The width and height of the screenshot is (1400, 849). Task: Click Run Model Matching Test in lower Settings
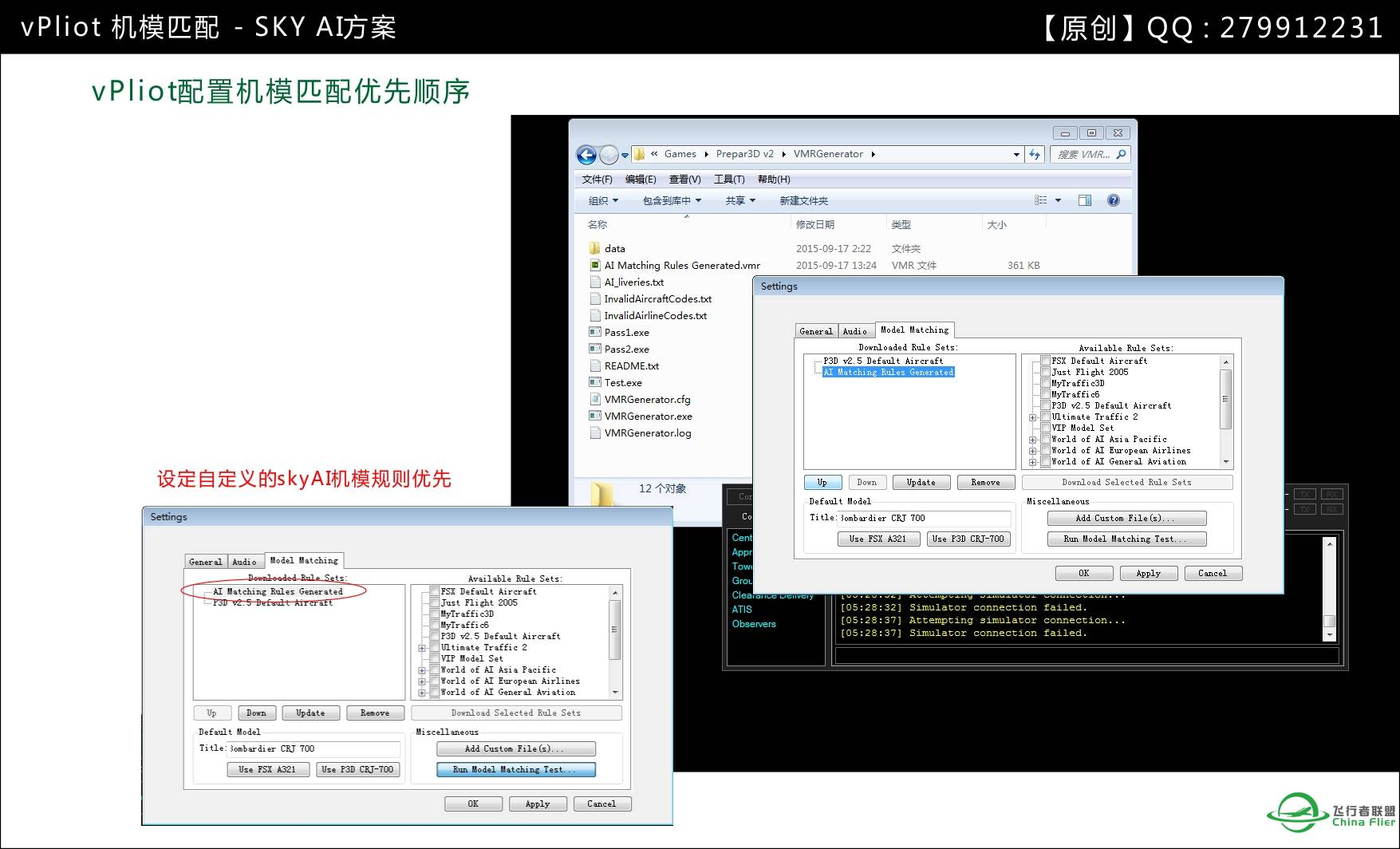point(516,770)
